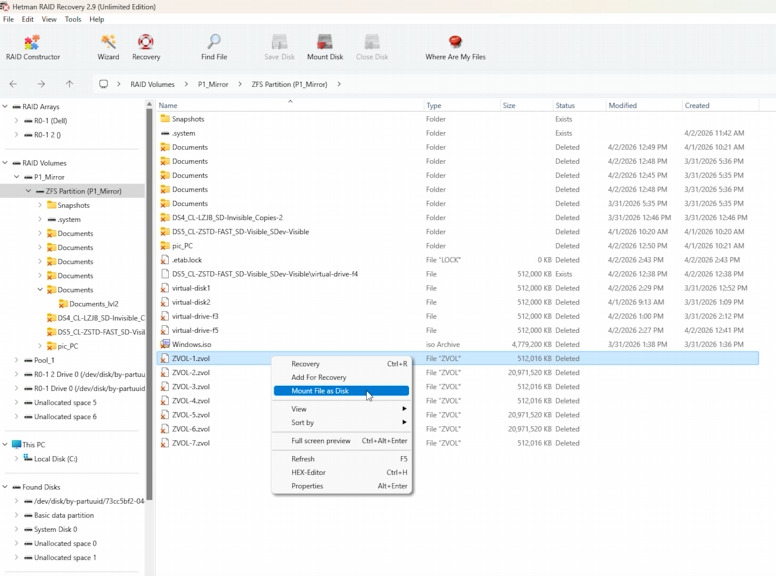Select the .etab.lock file icon

[165, 260]
